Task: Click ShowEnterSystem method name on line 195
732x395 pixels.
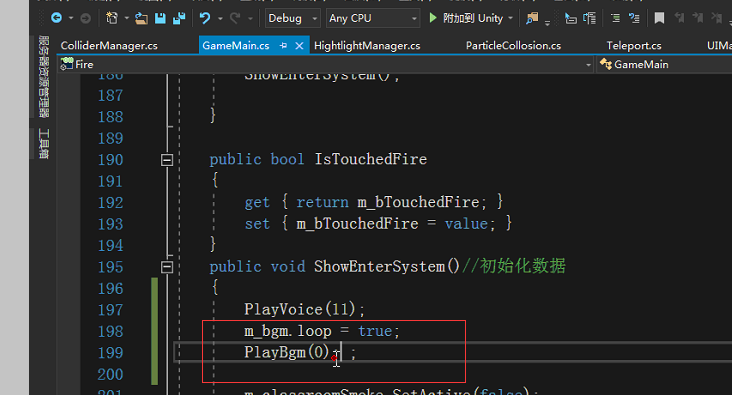Action: (x=380, y=267)
